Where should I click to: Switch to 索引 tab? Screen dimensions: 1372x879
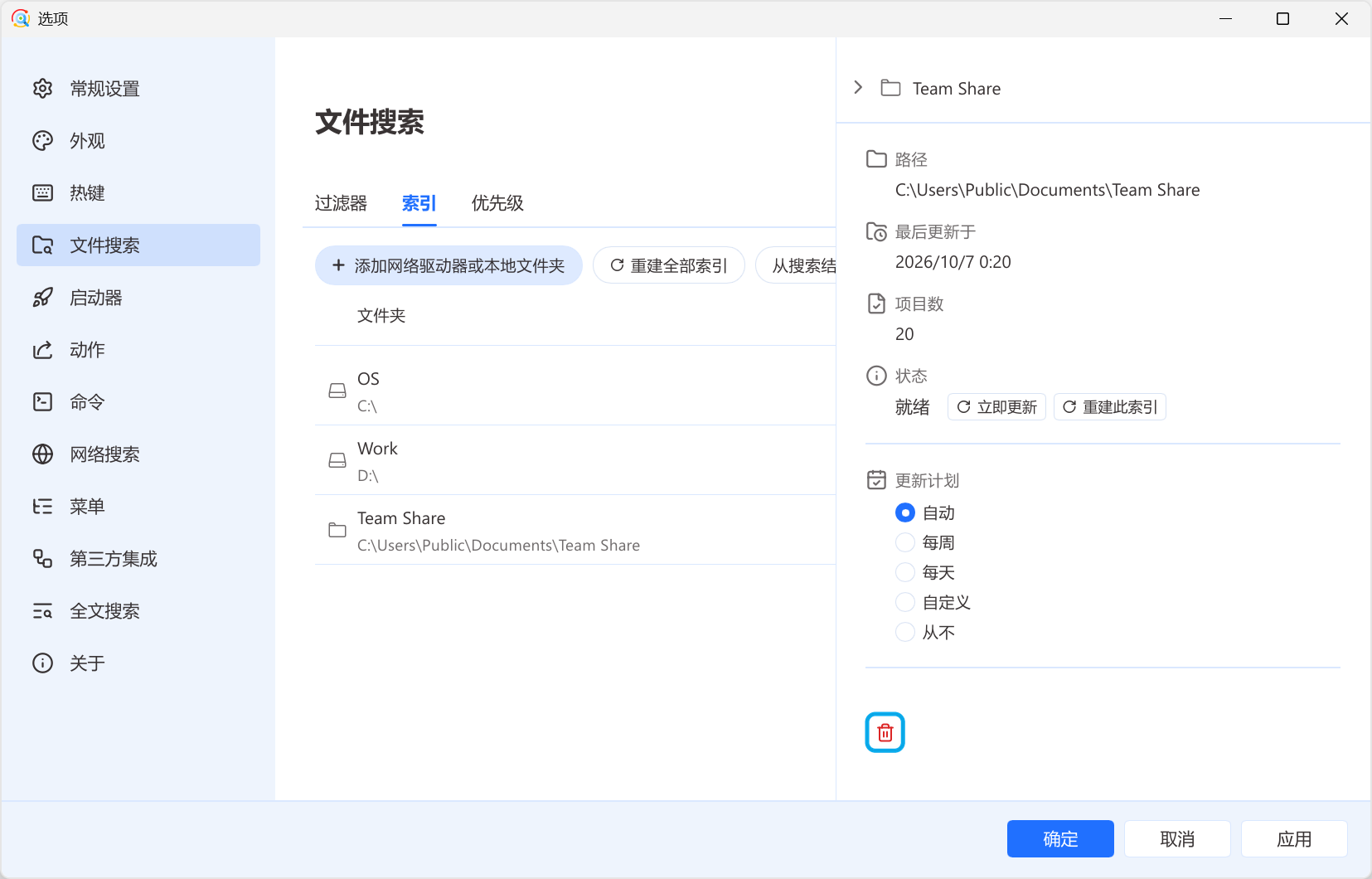tap(419, 203)
